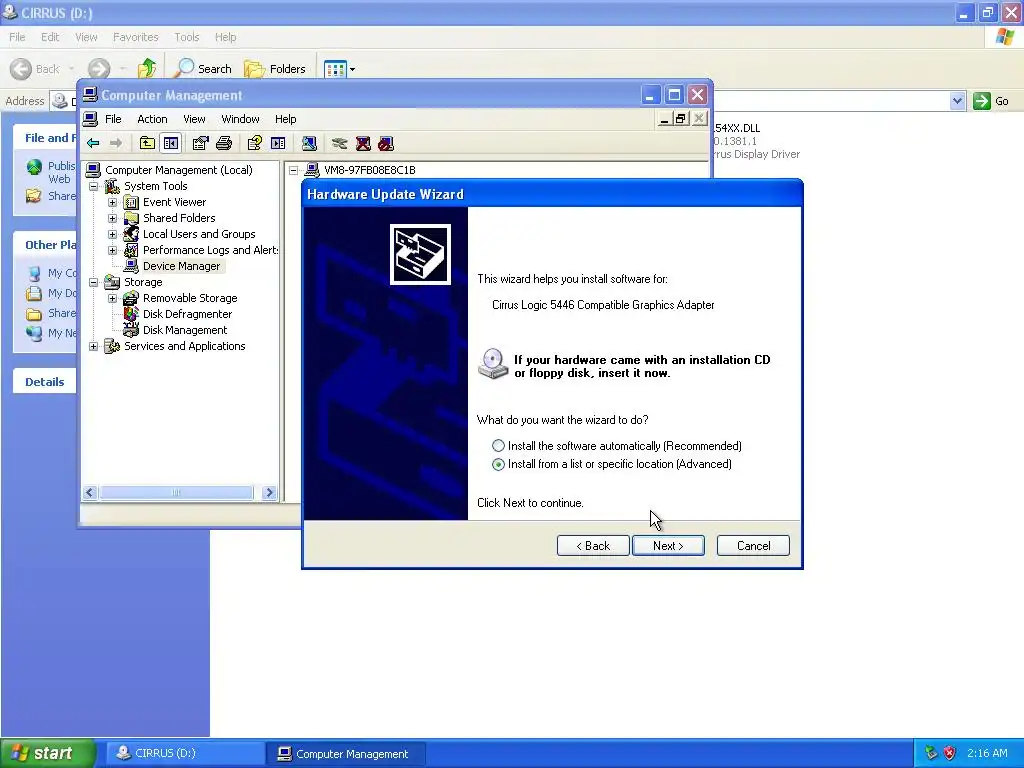This screenshot has height=768, width=1024.
Task: Expand Services and Applications node
Action: point(93,346)
